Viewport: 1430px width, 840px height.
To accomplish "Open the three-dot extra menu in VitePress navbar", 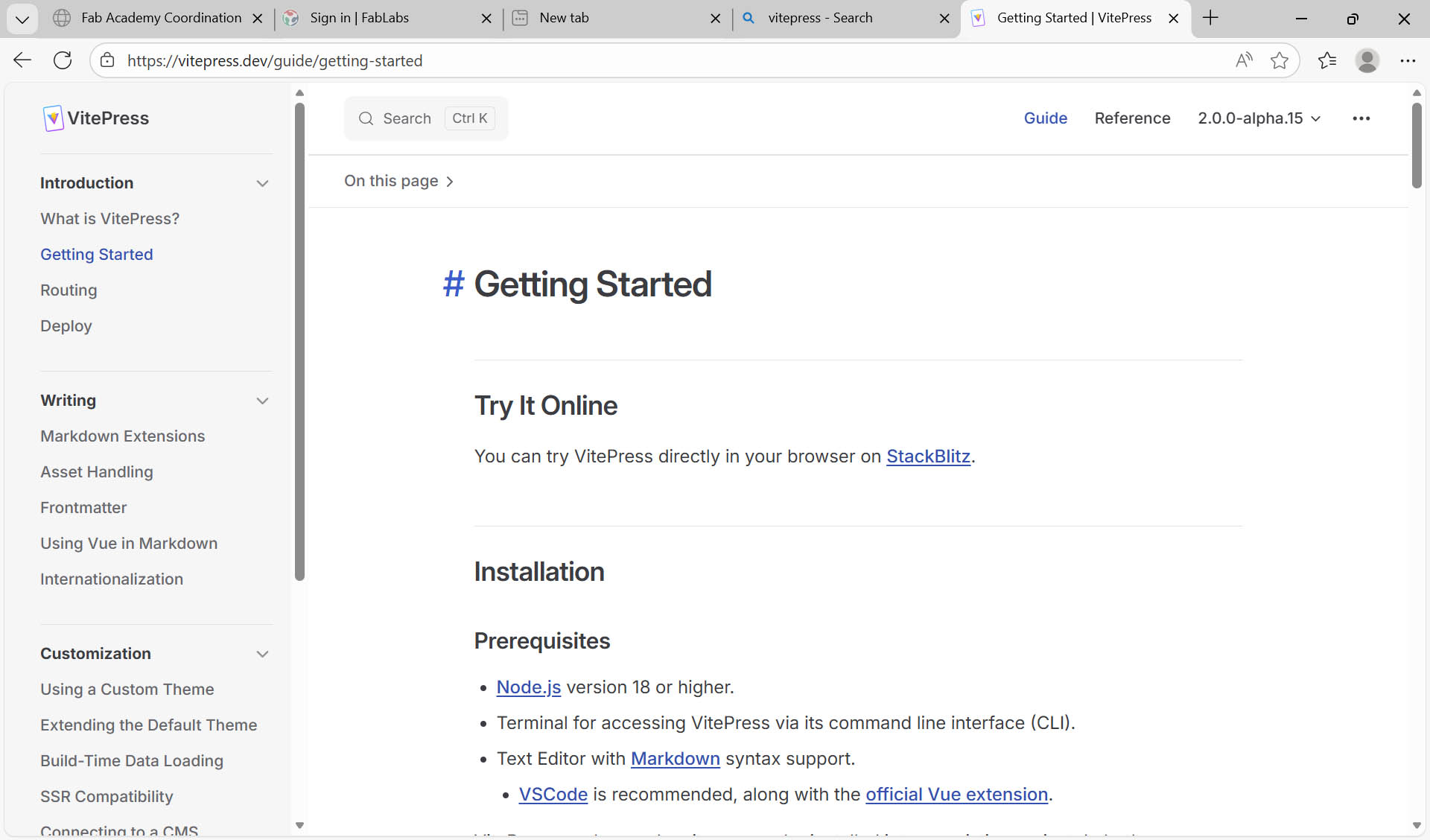I will pyautogui.click(x=1361, y=118).
